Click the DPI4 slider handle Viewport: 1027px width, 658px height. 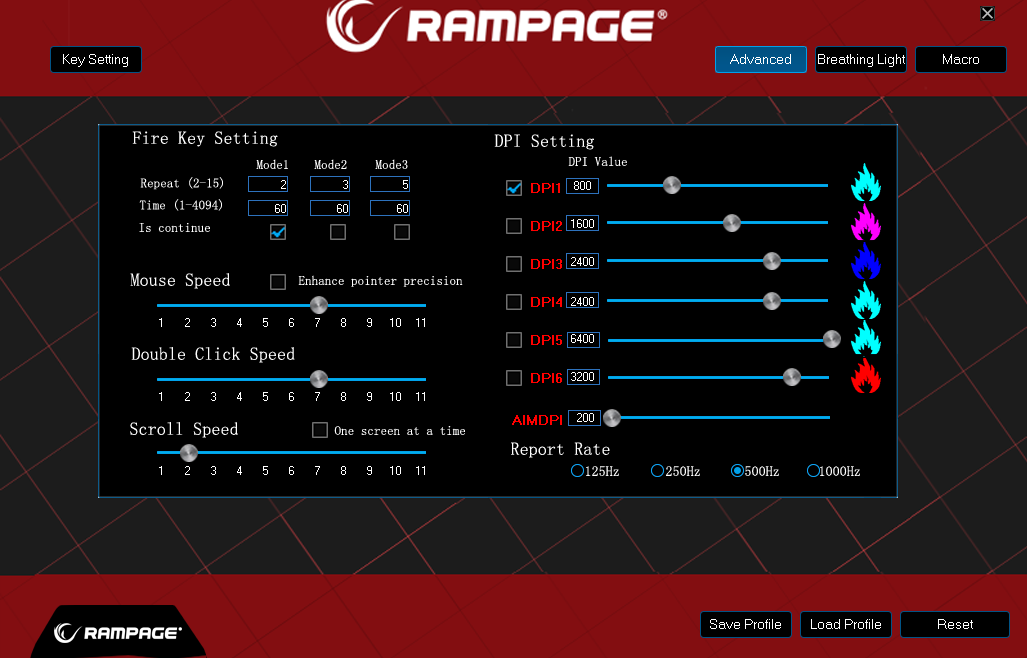coord(772,301)
